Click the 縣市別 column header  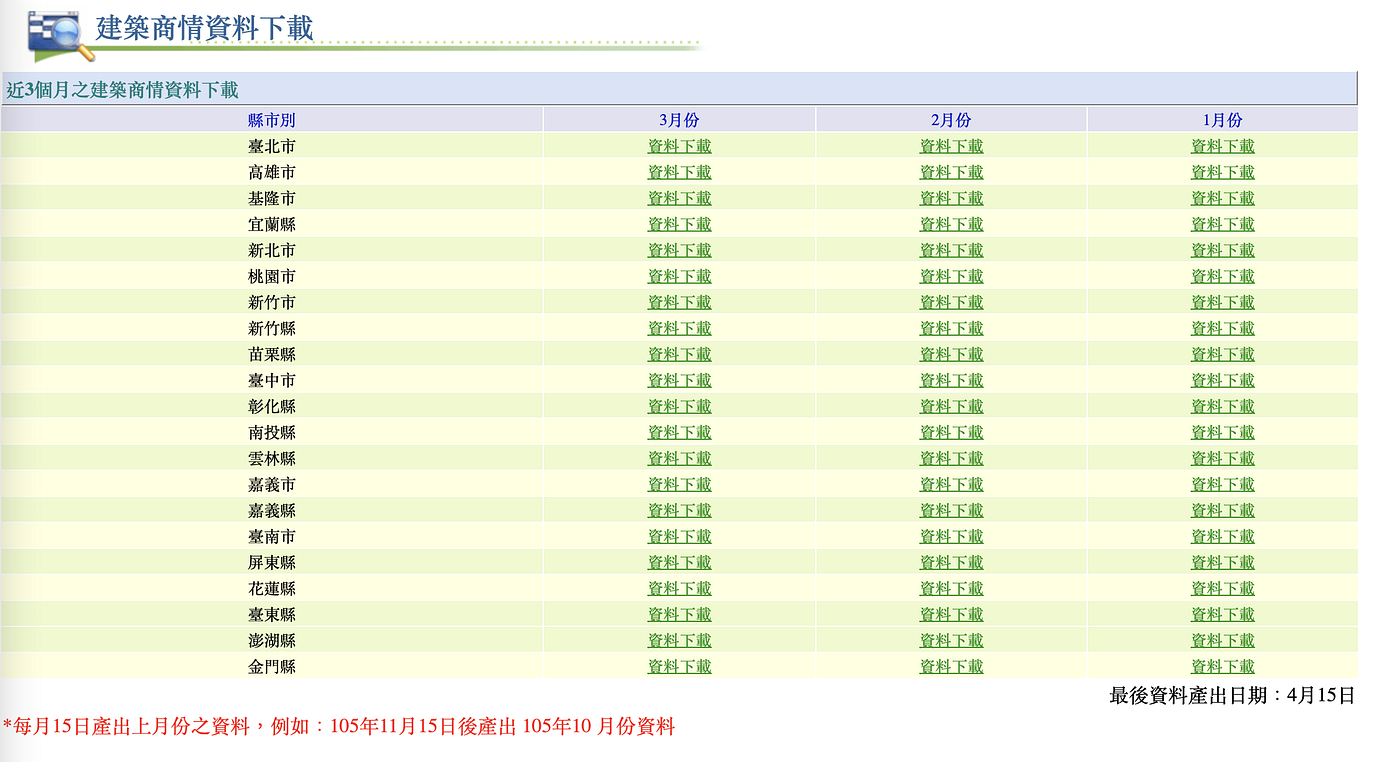(x=272, y=120)
